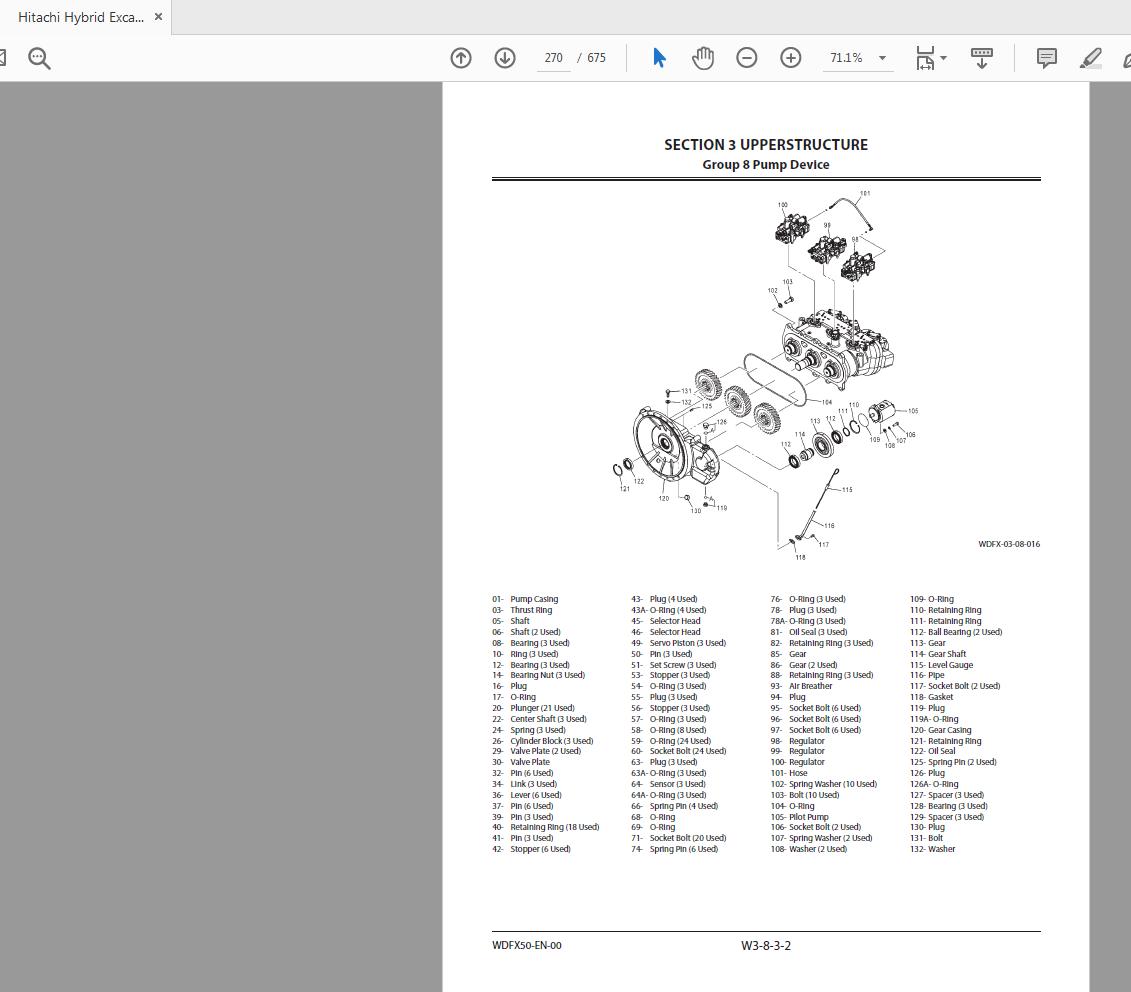
Task: Select the Hand tool
Action: [703, 57]
